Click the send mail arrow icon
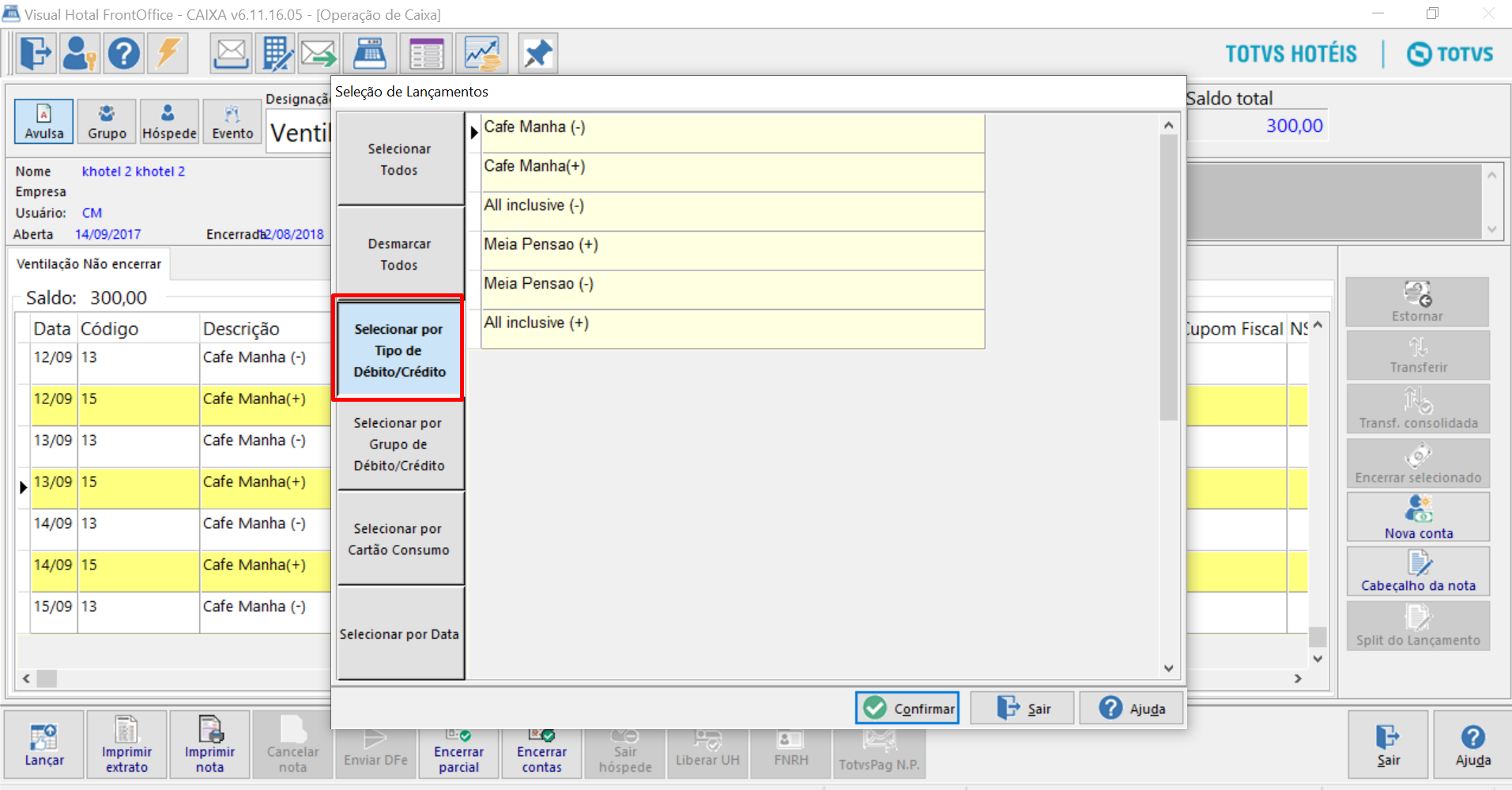1512x790 pixels. 319,54
